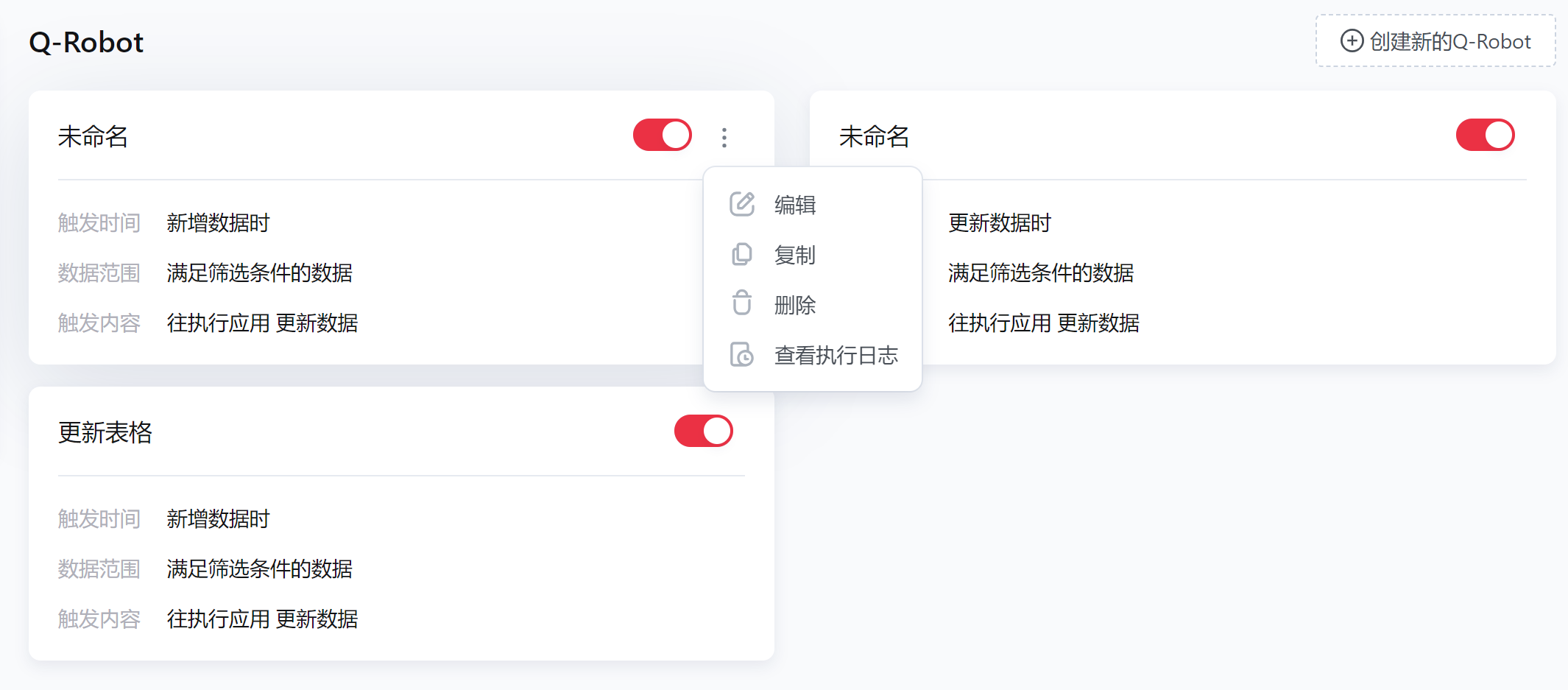Toggle off the first 未命名 robot switch
This screenshot has height=690, width=1568.
click(x=663, y=135)
